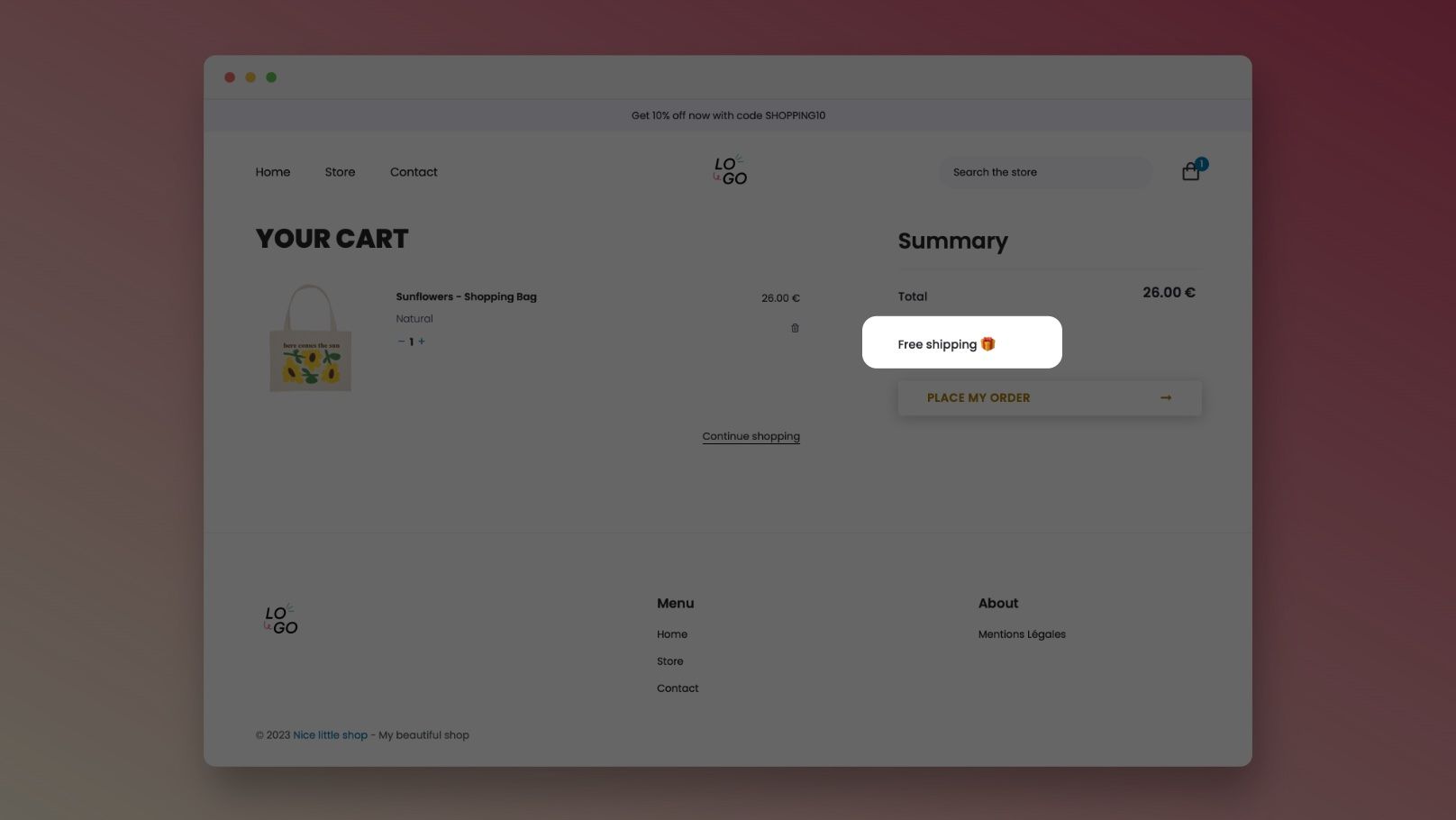Click the footer LOGO image
Viewport: 1456px width, 820px height.
[280, 619]
